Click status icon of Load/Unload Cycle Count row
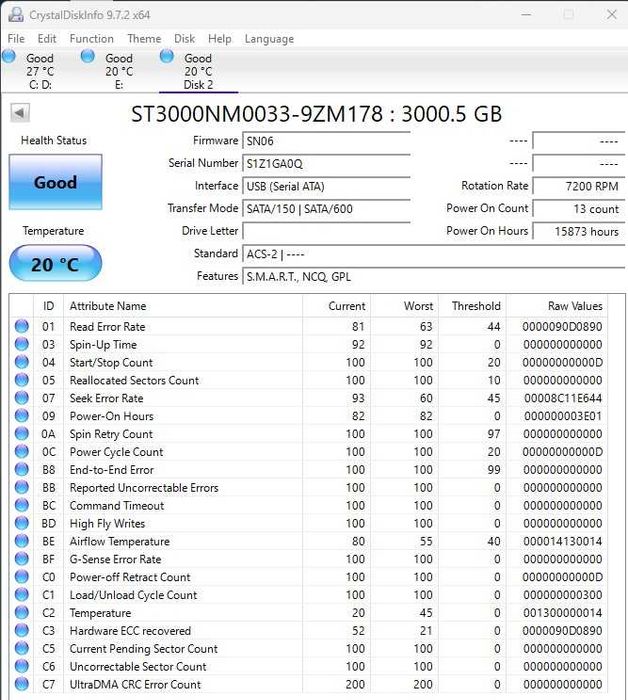 pyautogui.click(x=21, y=594)
